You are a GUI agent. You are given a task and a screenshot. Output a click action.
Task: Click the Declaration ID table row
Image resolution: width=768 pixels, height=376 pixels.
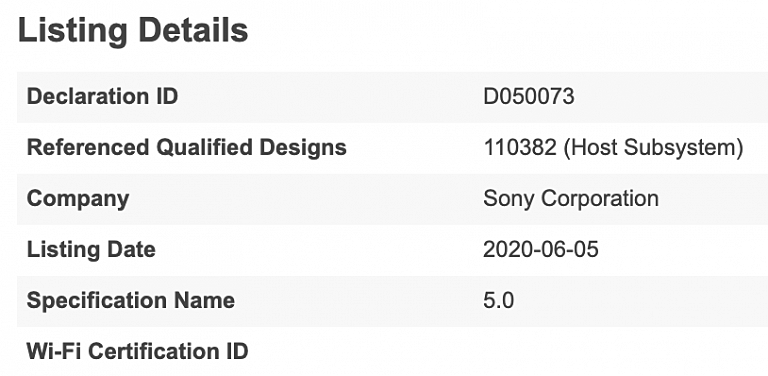pos(392,97)
